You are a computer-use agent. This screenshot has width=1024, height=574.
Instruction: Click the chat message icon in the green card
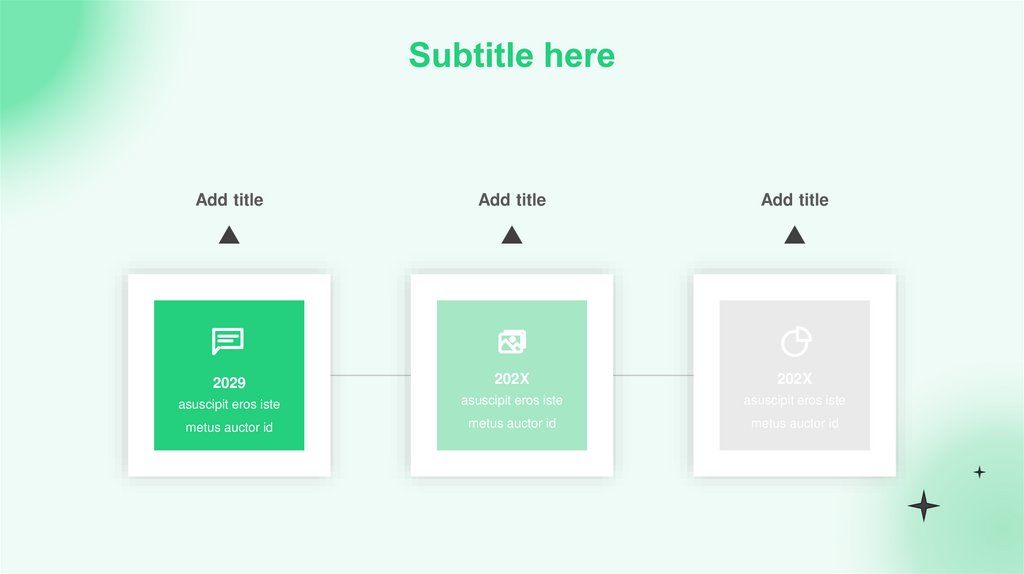click(x=228, y=342)
